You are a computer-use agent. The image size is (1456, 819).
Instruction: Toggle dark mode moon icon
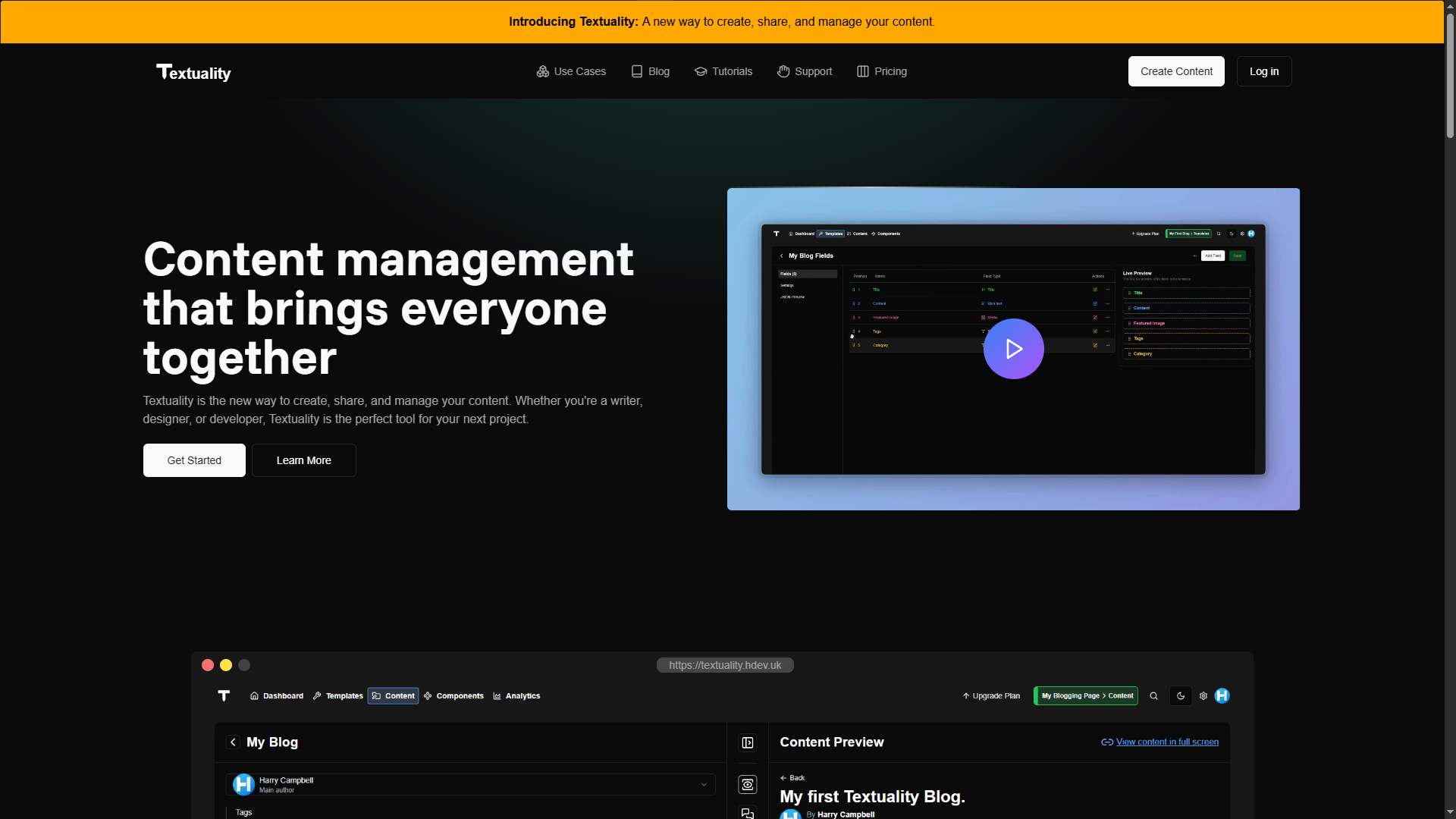pos(1181,695)
